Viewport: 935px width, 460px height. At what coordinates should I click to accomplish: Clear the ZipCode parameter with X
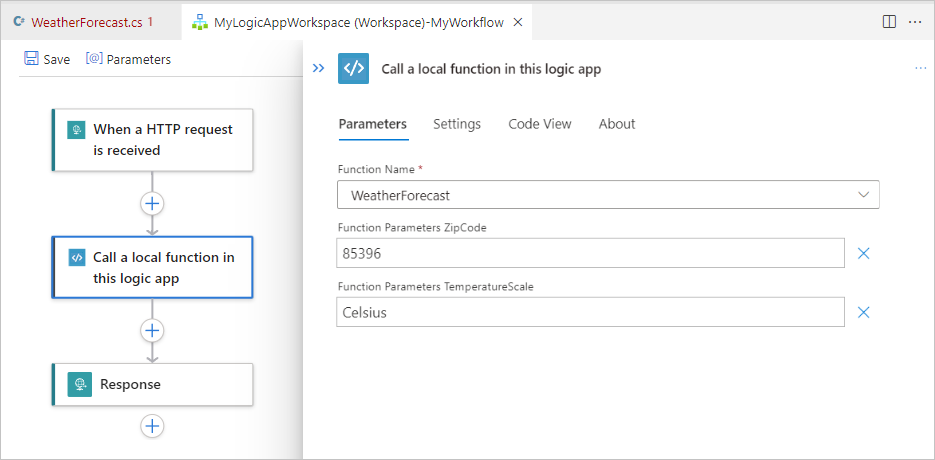coord(864,254)
